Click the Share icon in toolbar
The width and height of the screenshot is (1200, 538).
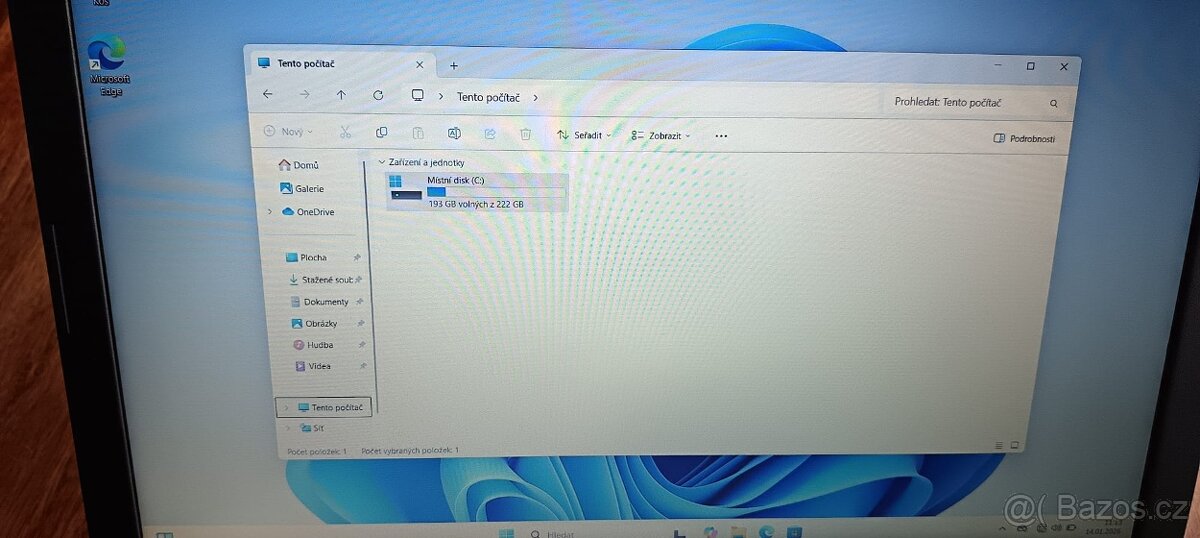click(x=490, y=133)
